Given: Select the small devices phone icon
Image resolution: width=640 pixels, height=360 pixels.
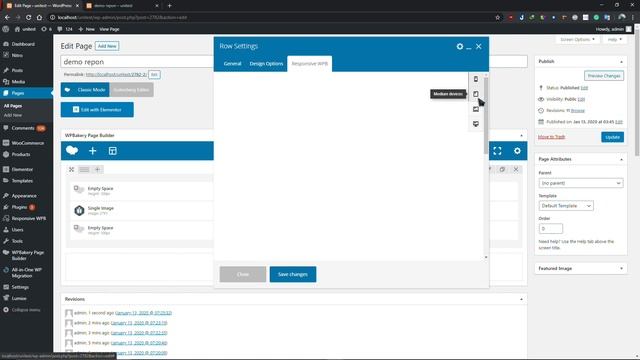Looking at the screenshot, I should coord(476,79).
